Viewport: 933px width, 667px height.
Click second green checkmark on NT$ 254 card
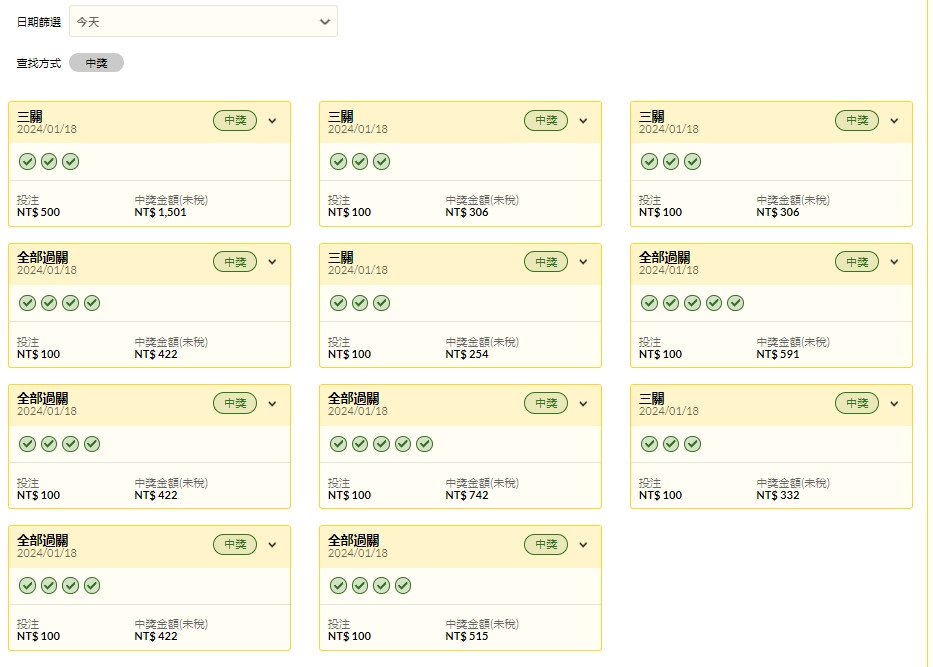(360, 303)
